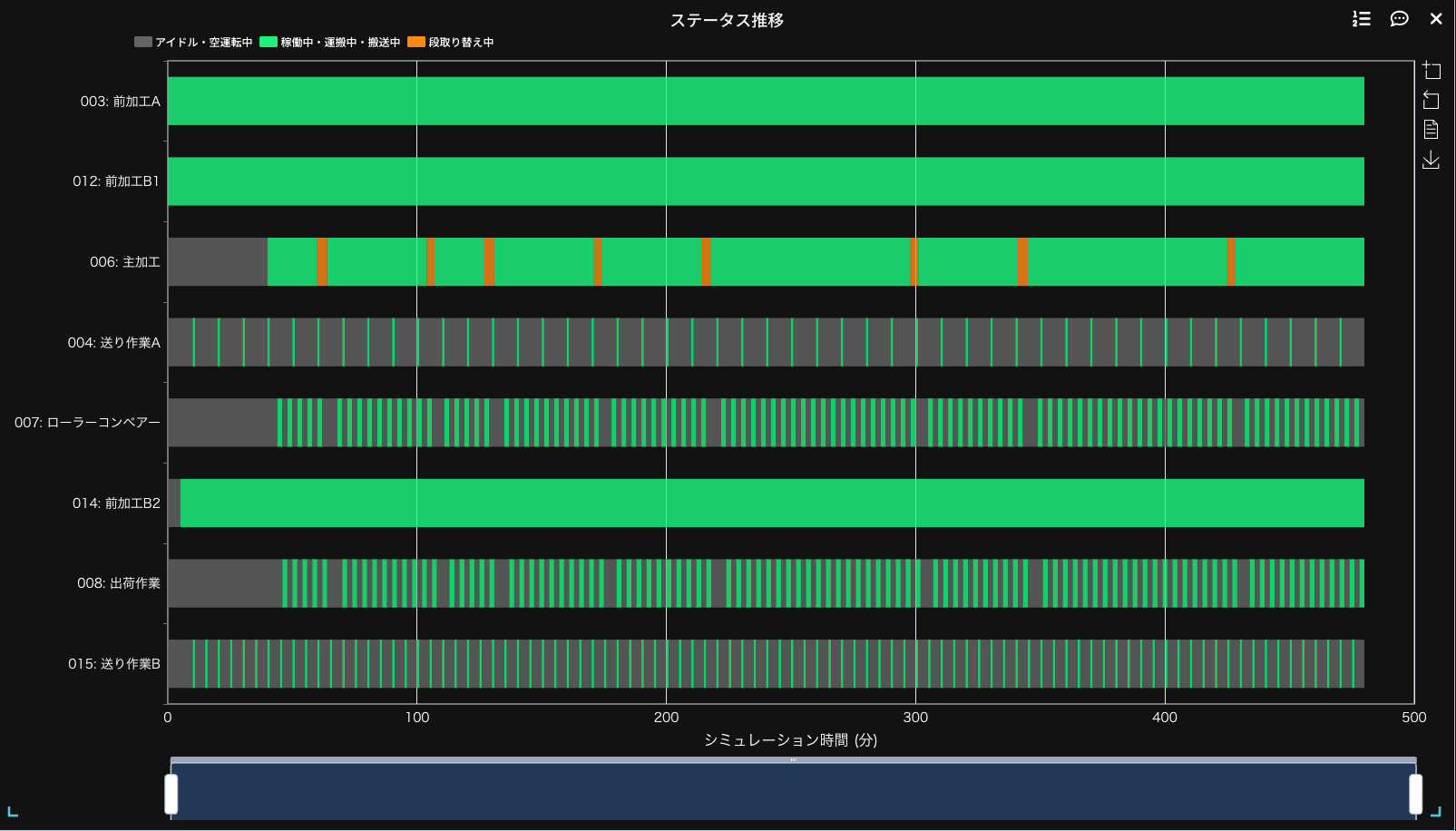Click the 014: 前加工B2 green status bar
Viewport: 1456px width, 831px height.
771,503
